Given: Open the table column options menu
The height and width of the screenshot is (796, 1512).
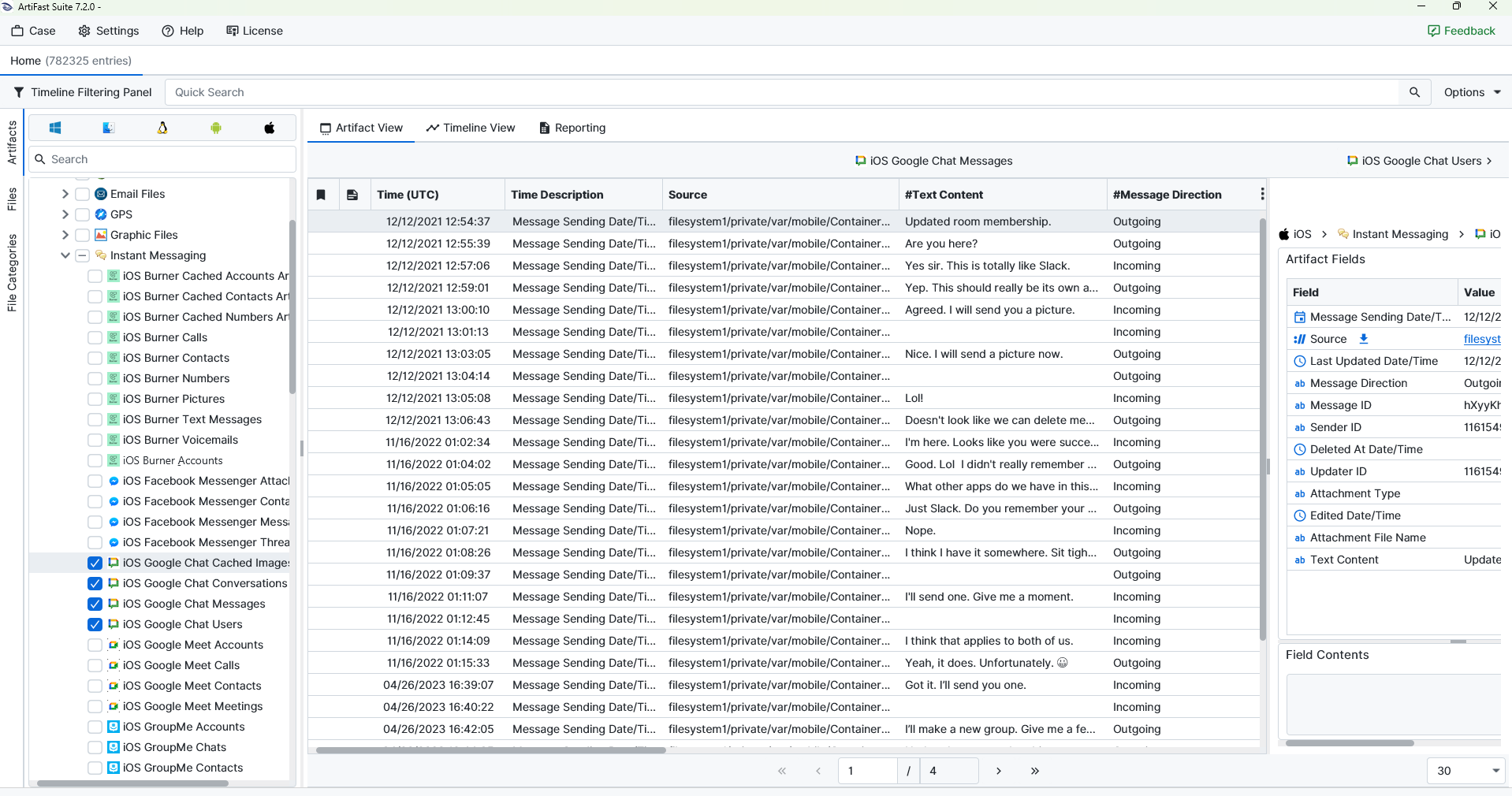Looking at the screenshot, I should (x=1262, y=194).
